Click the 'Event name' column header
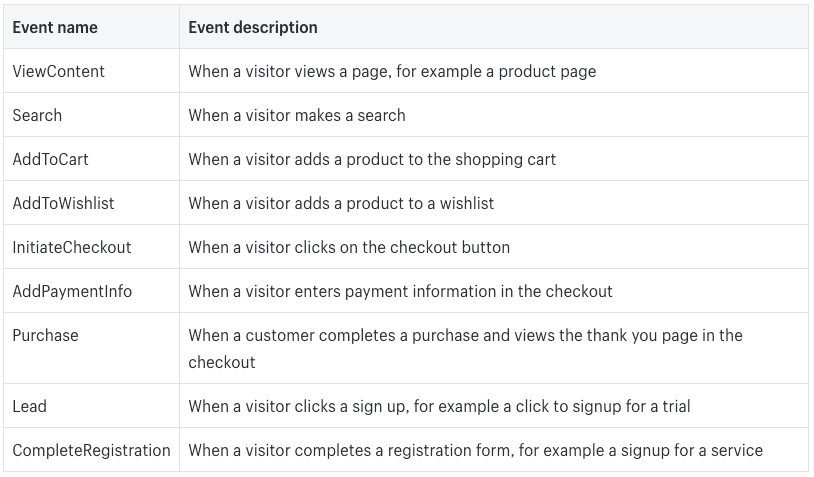 pos(55,27)
